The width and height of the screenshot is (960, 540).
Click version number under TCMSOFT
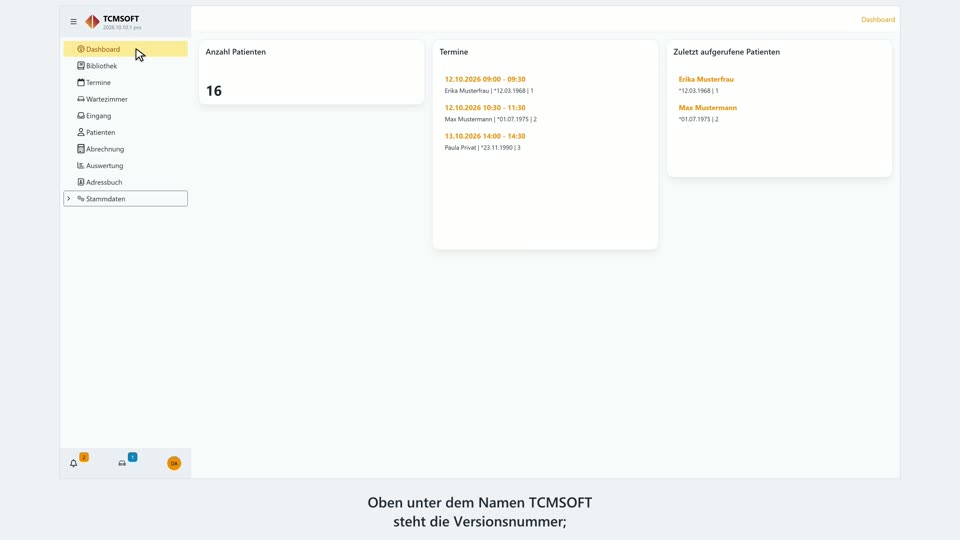tap(122, 28)
